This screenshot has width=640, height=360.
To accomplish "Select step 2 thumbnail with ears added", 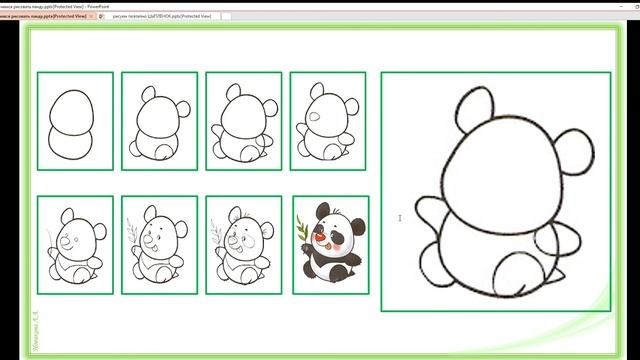I will tap(160, 121).
